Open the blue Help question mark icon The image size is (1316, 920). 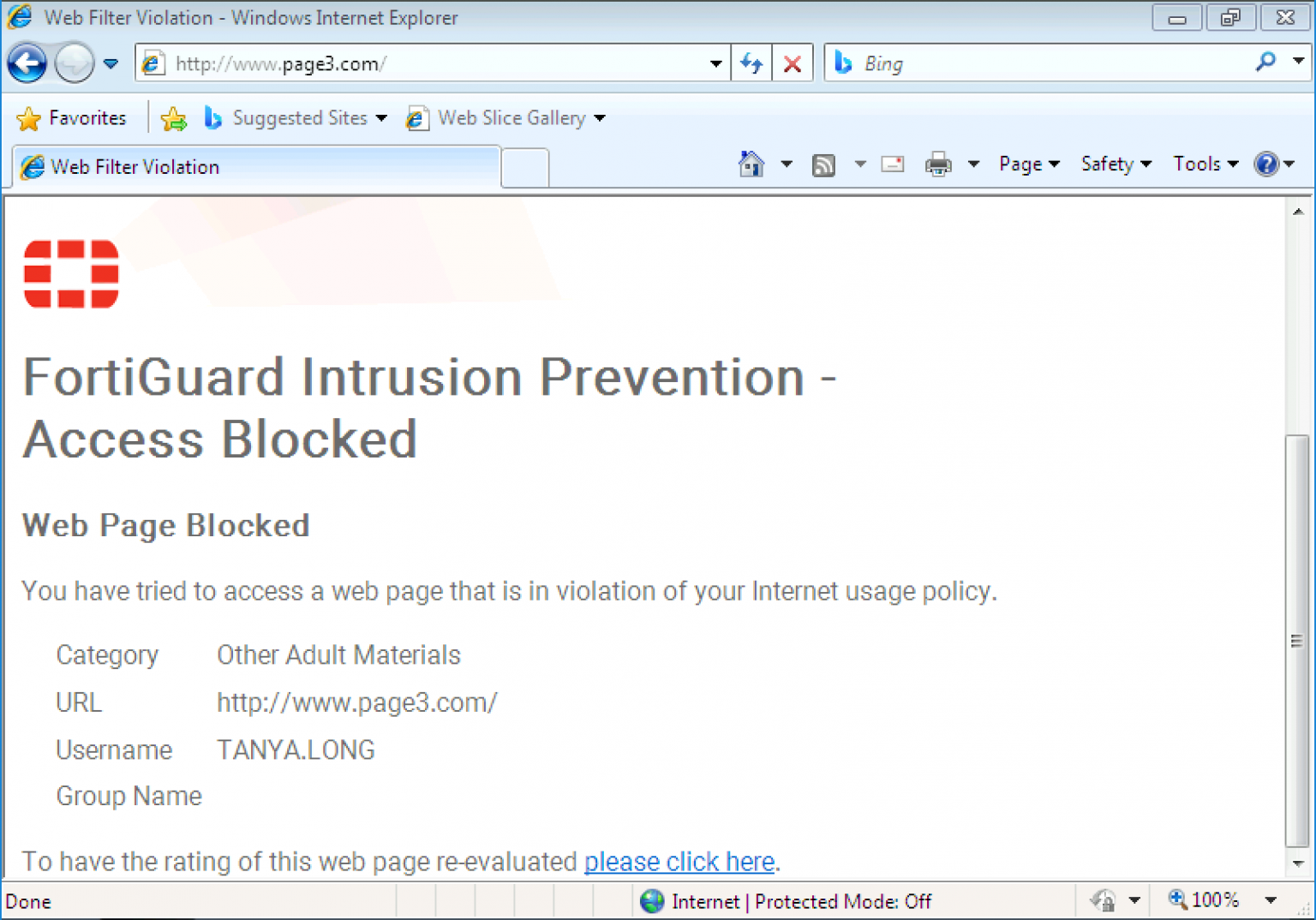(x=1266, y=164)
